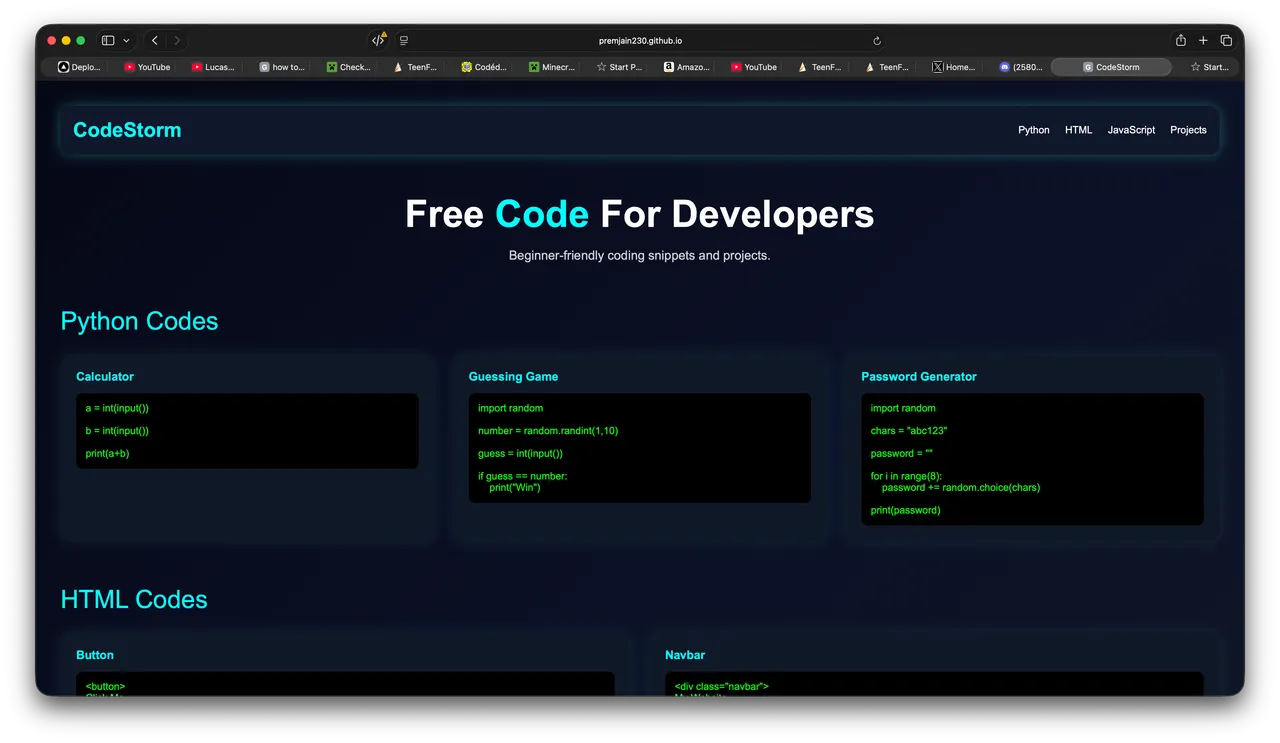Click the password = "" code line
The width and height of the screenshot is (1280, 743).
pos(901,454)
